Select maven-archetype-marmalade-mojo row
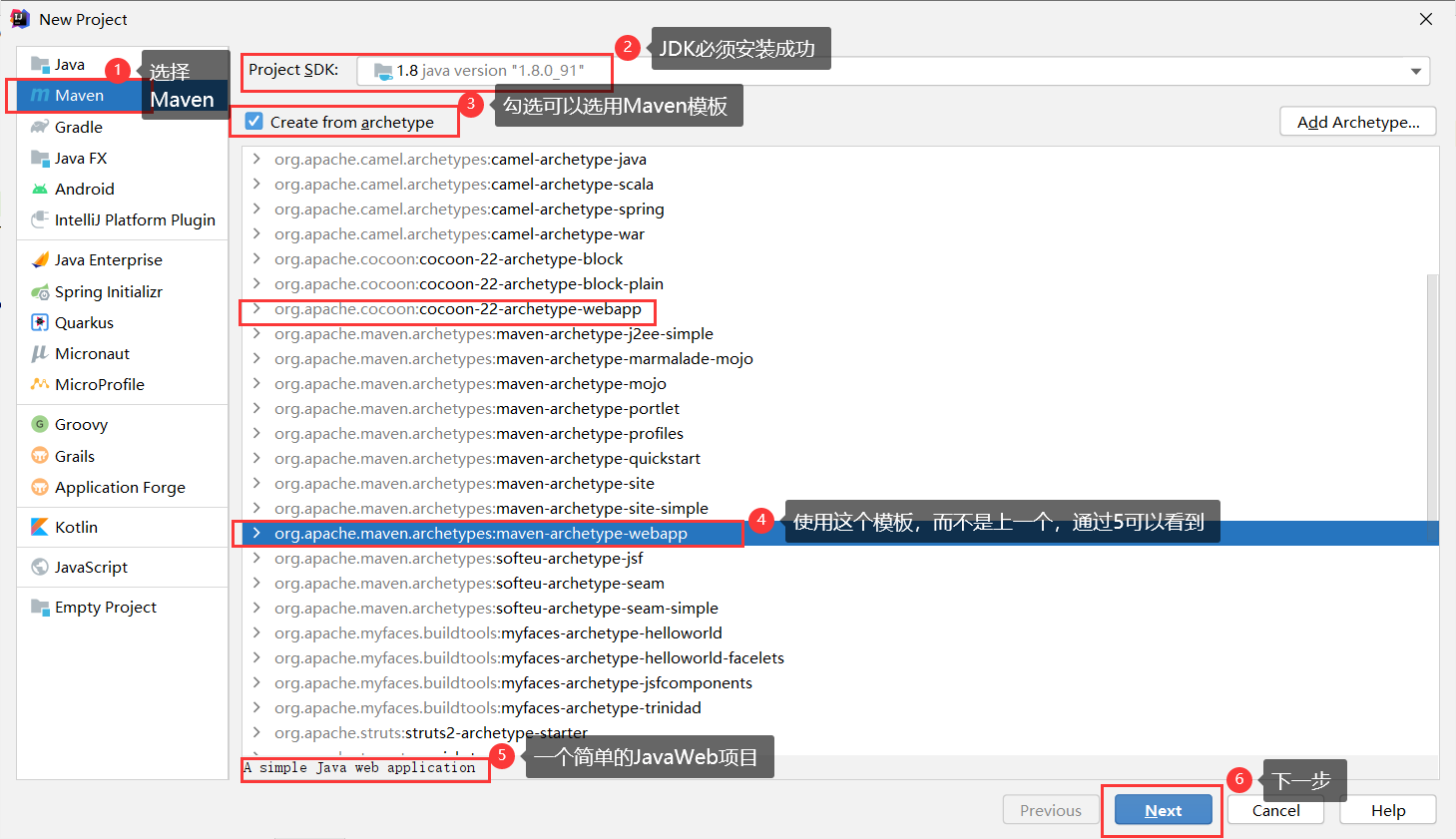The width and height of the screenshot is (1456, 839). (x=840, y=358)
